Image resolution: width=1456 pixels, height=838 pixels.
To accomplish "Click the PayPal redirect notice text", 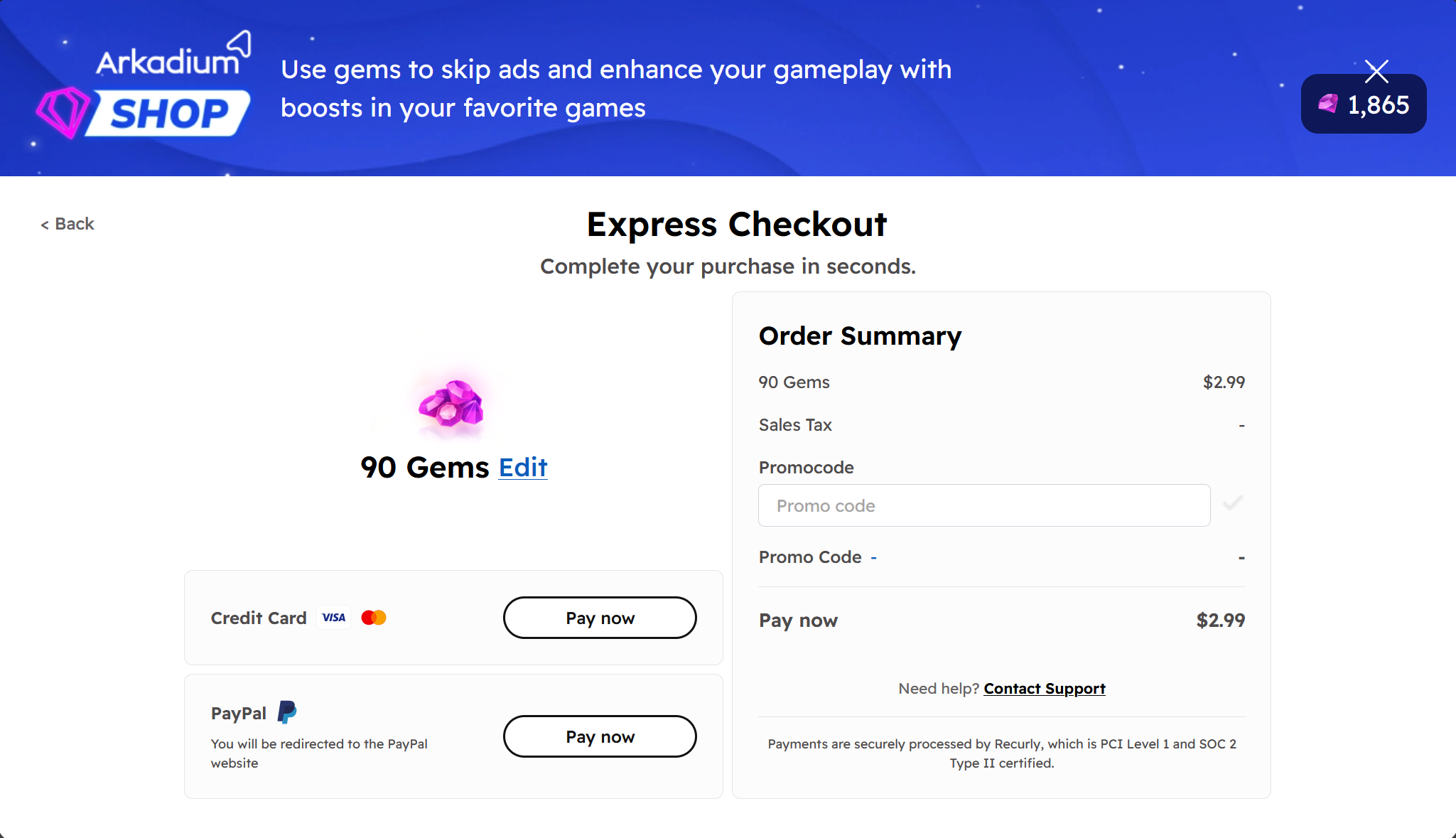I will pyautogui.click(x=319, y=753).
